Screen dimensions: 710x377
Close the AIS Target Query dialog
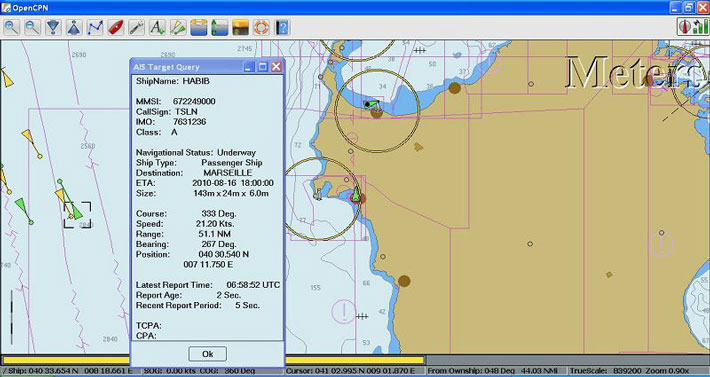pyautogui.click(x=276, y=67)
